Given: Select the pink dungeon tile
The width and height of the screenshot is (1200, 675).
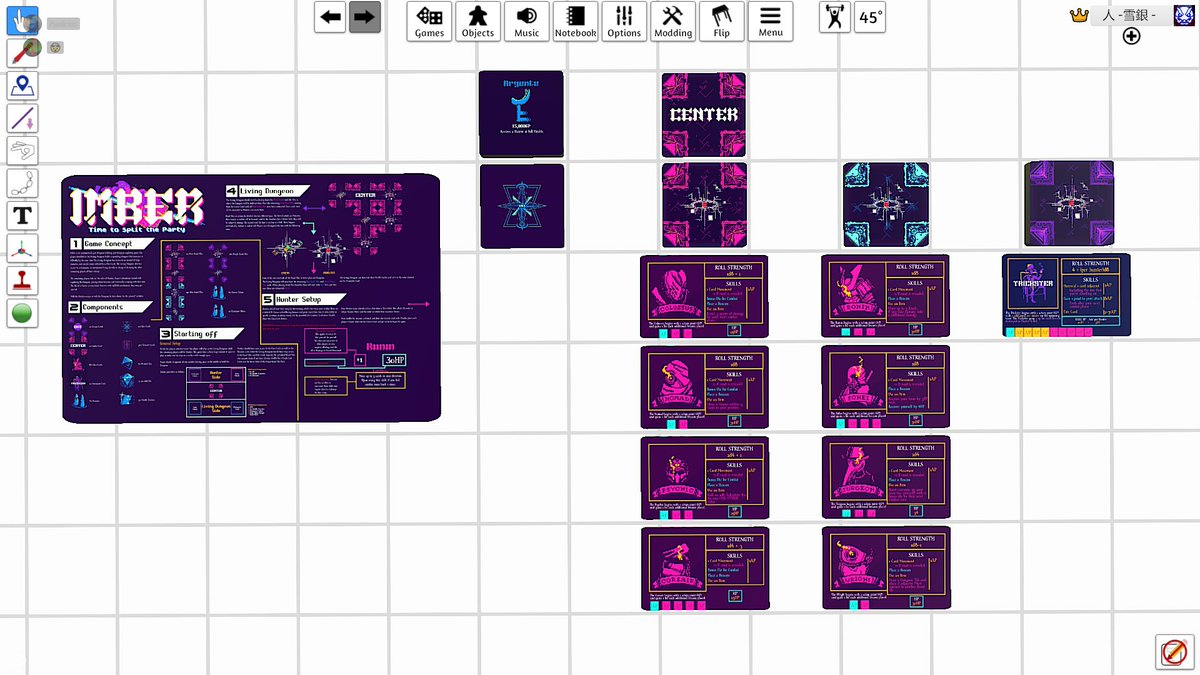Looking at the screenshot, I should (704, 205).
